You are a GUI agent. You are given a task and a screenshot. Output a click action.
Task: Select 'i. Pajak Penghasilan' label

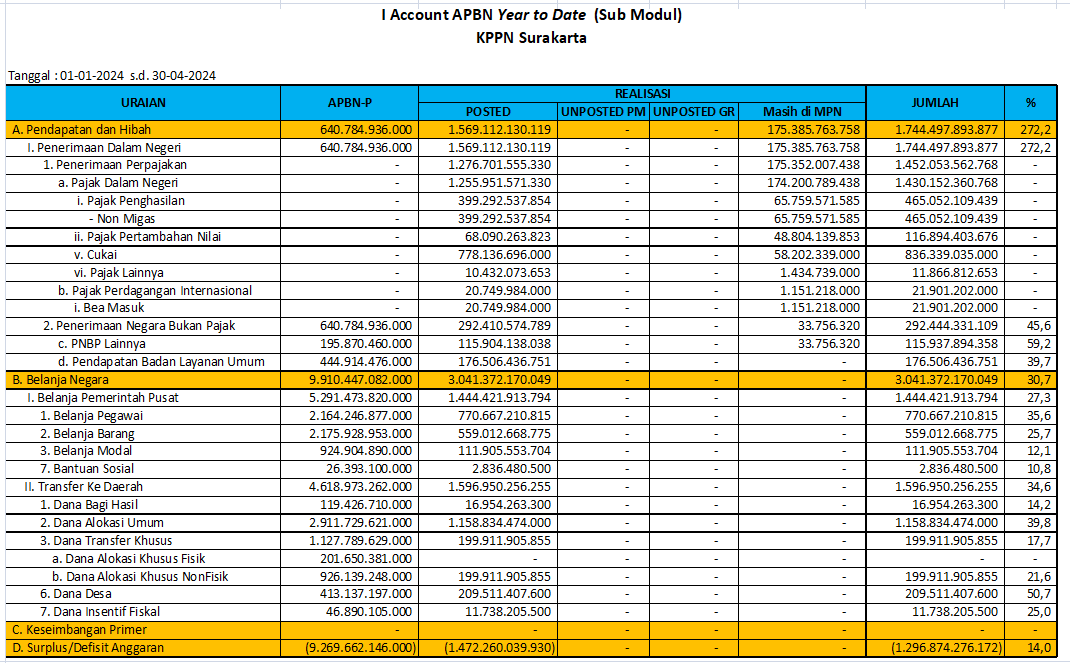tap(130, 201)
